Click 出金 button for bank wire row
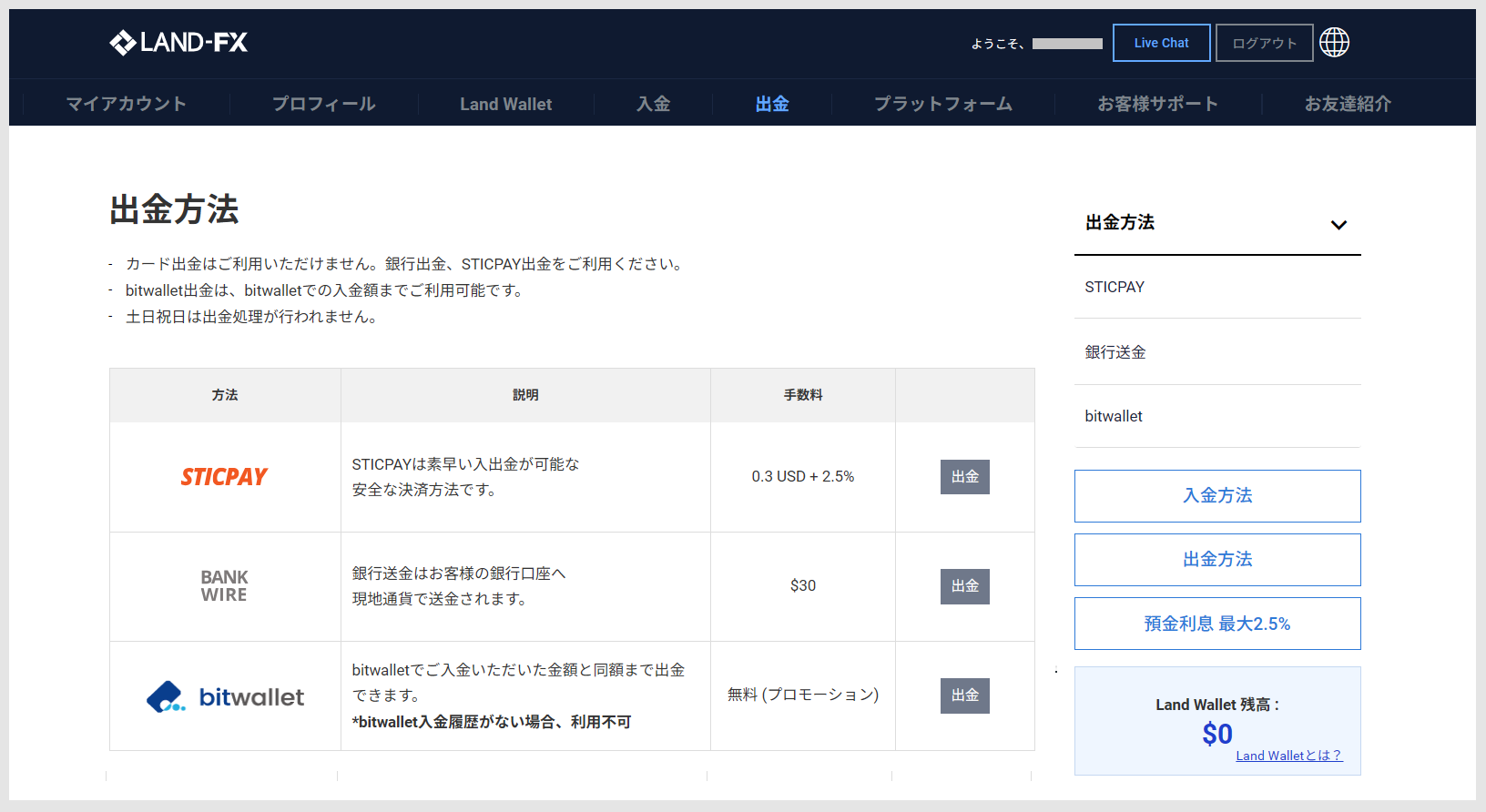The width and height of the screenshot is (1486, 812). [964, 586]
